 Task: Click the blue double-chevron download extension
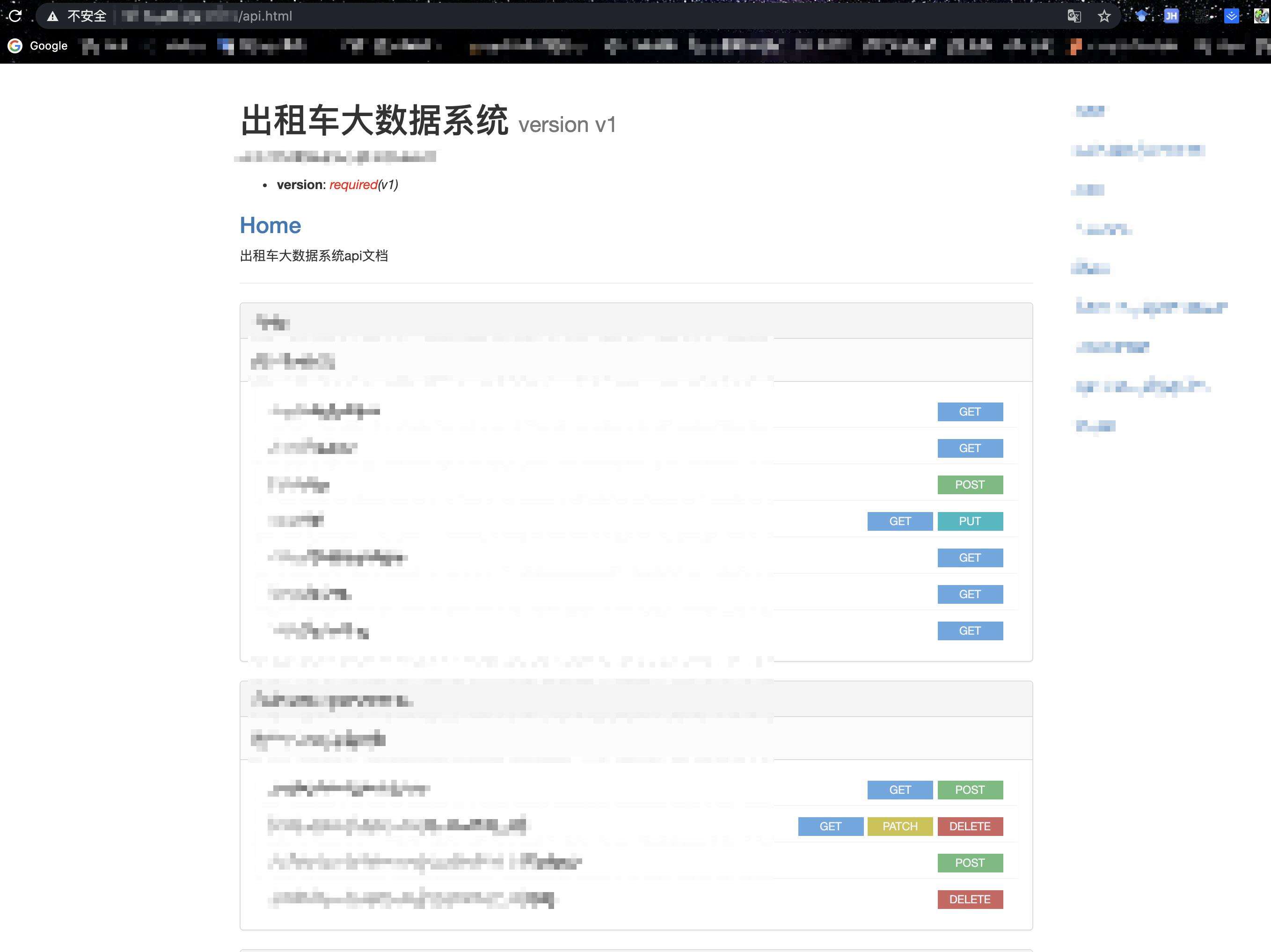point(1231,16)
